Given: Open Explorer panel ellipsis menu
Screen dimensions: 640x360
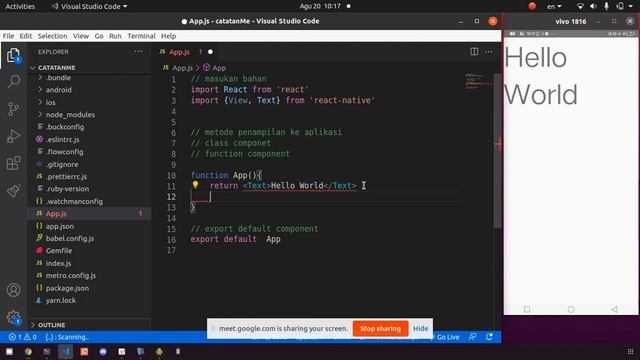Looking at the screenshot, I should (x=138, y=52).
